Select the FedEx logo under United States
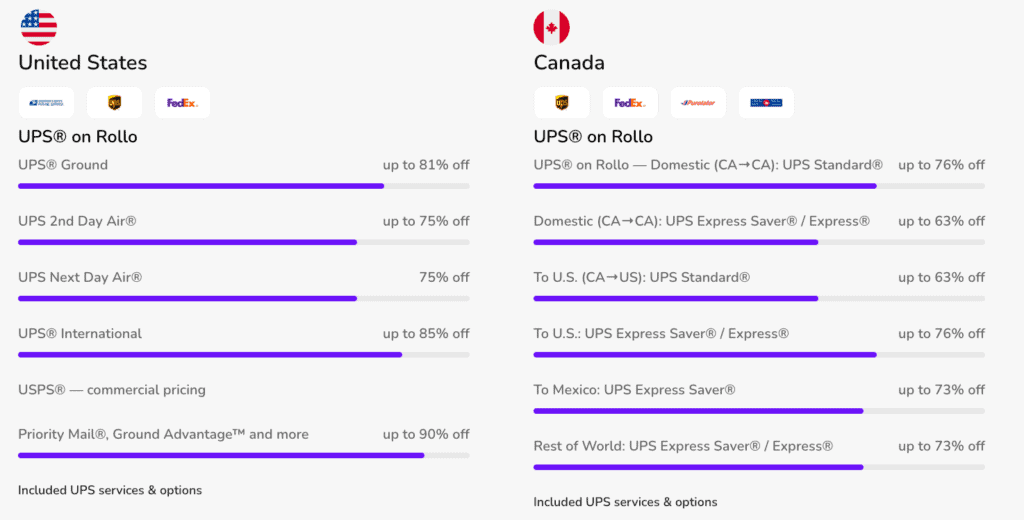Screen dimensions: 1024x520 tap(182, 102)
